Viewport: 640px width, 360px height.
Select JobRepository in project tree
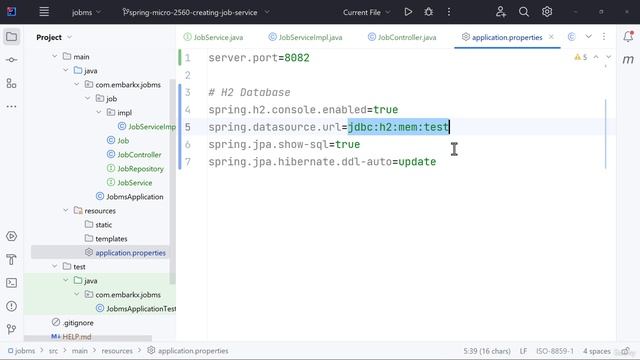pos(135,168)
